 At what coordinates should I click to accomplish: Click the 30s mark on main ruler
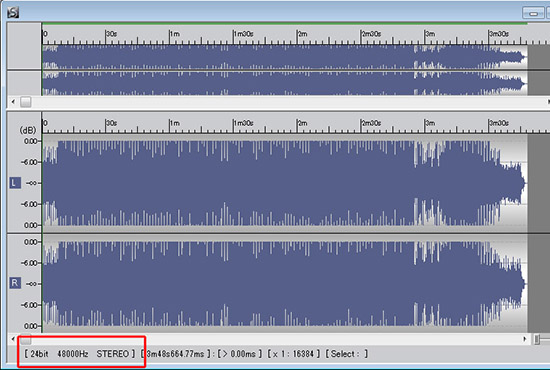(111, 123)
